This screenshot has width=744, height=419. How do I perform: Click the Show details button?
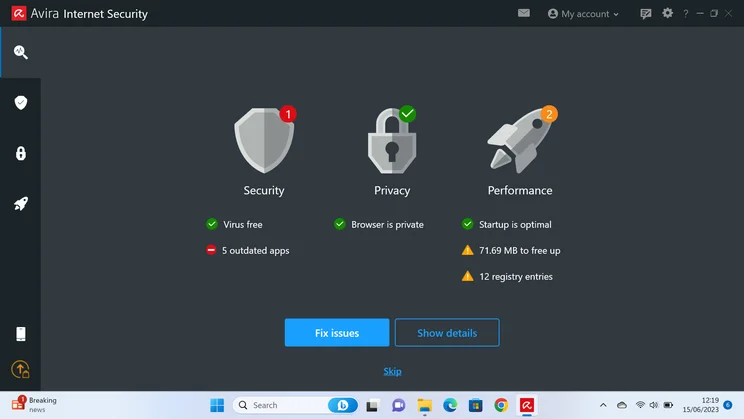tap(447, 333)
